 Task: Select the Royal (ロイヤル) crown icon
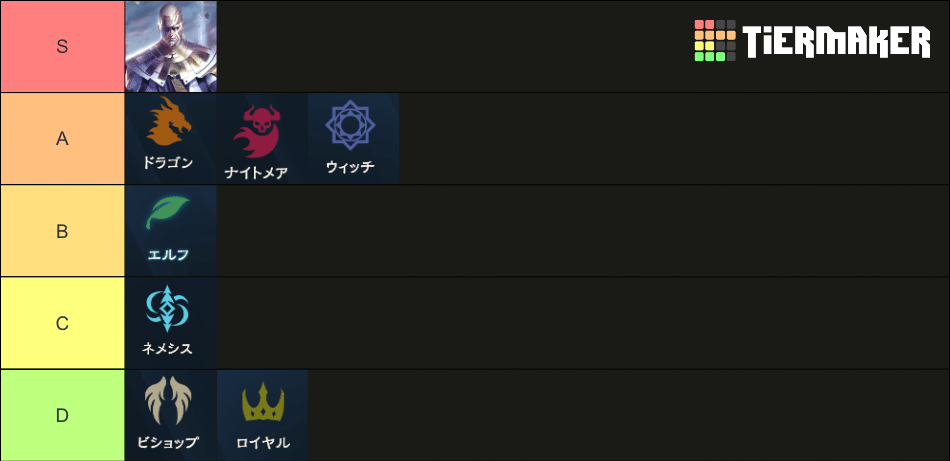click(x=262, y=414)
